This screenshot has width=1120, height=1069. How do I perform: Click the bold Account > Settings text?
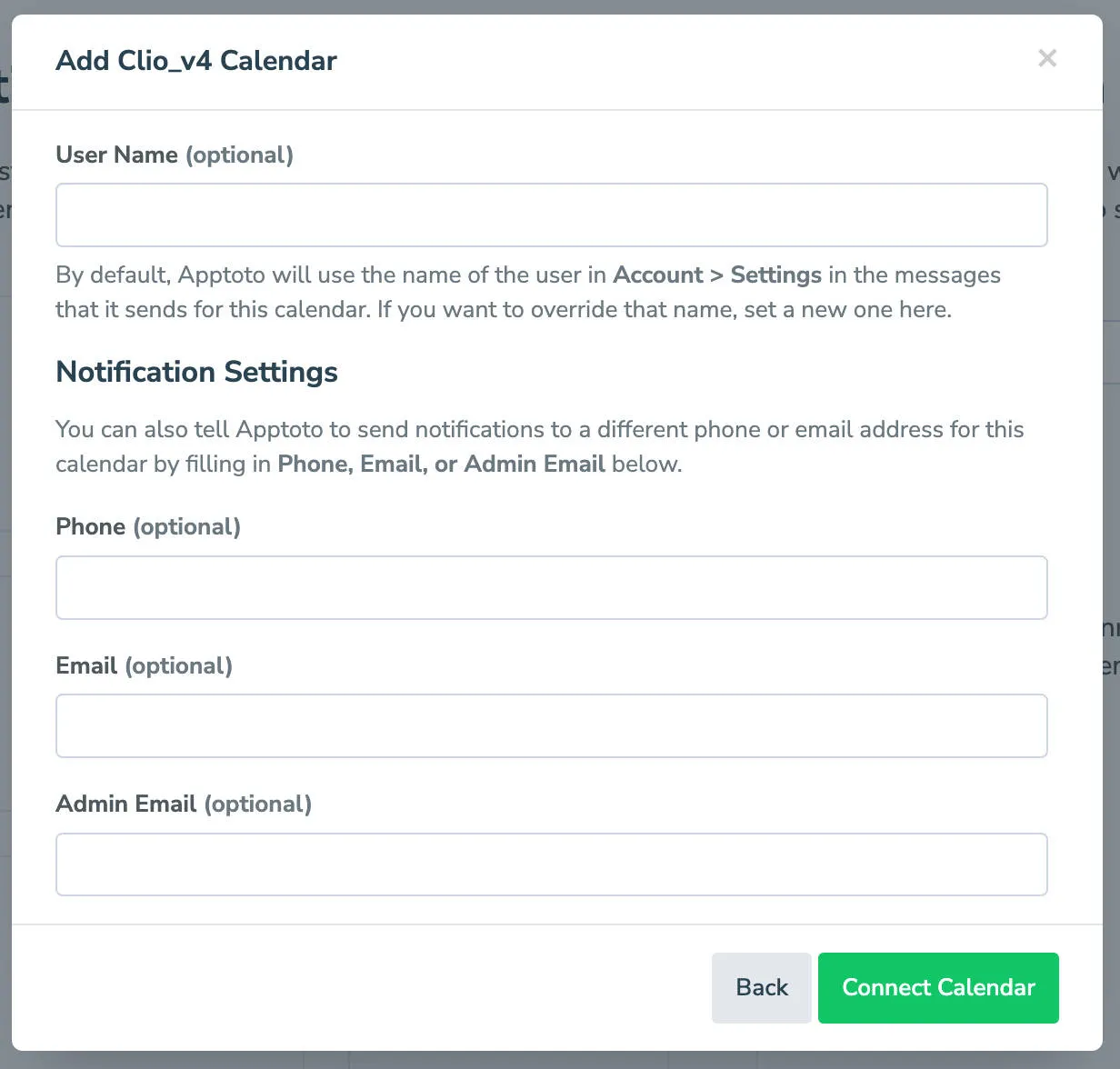click(x=717, y=275)
